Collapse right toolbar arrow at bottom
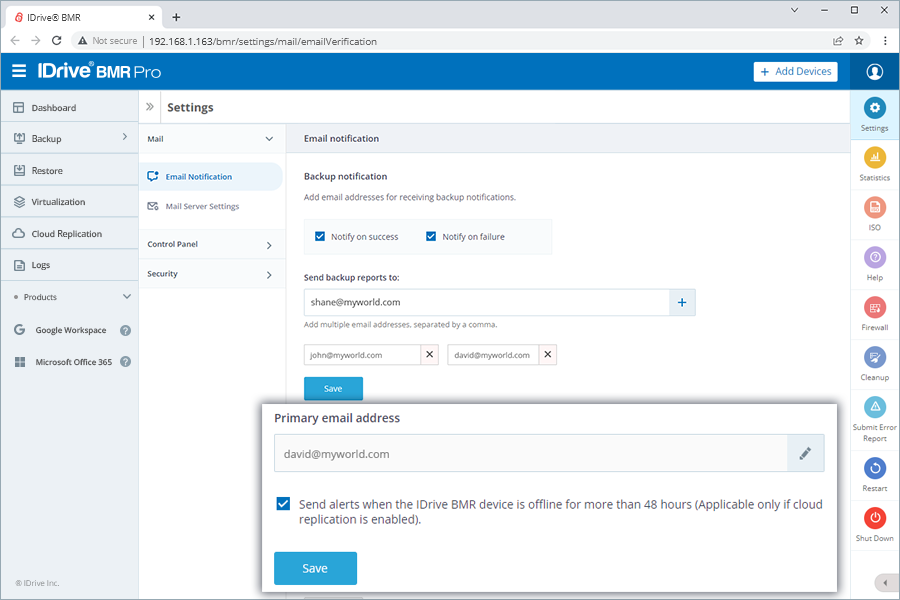The height and width of the screenshot is (600, 900). click(885, 583)
